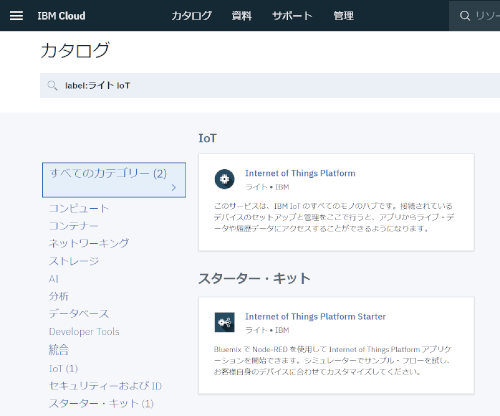Click the header search magnifier icon
500x416 pixels.
pos(465,16)
